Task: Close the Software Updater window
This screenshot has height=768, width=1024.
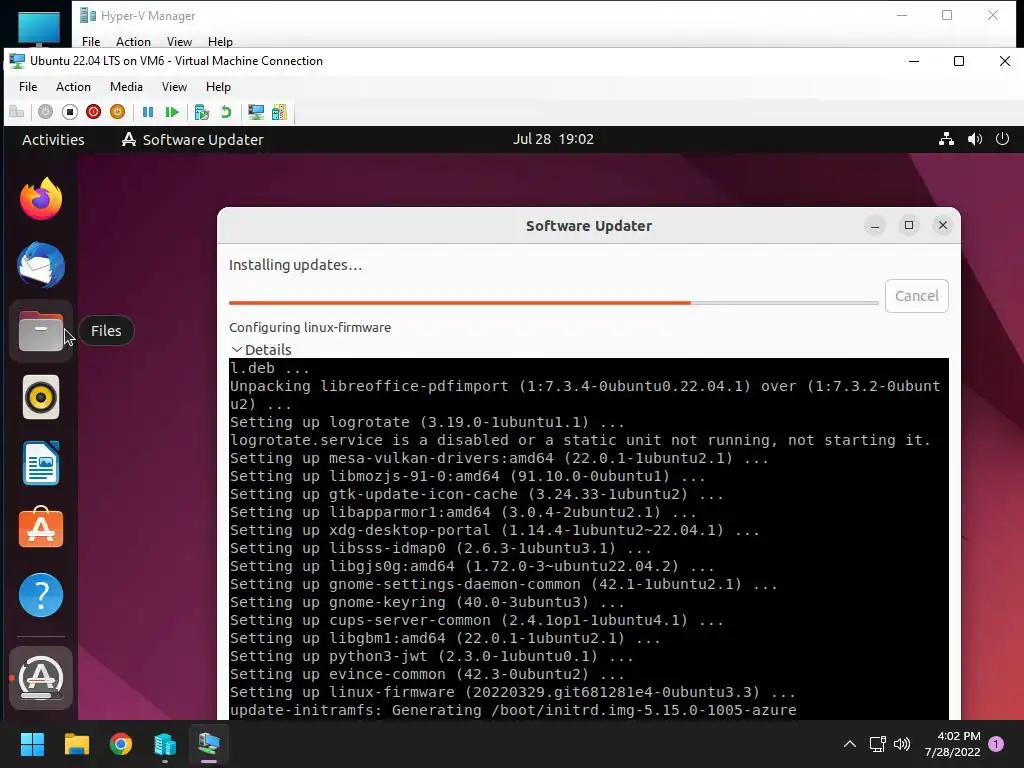Action: 943,226
